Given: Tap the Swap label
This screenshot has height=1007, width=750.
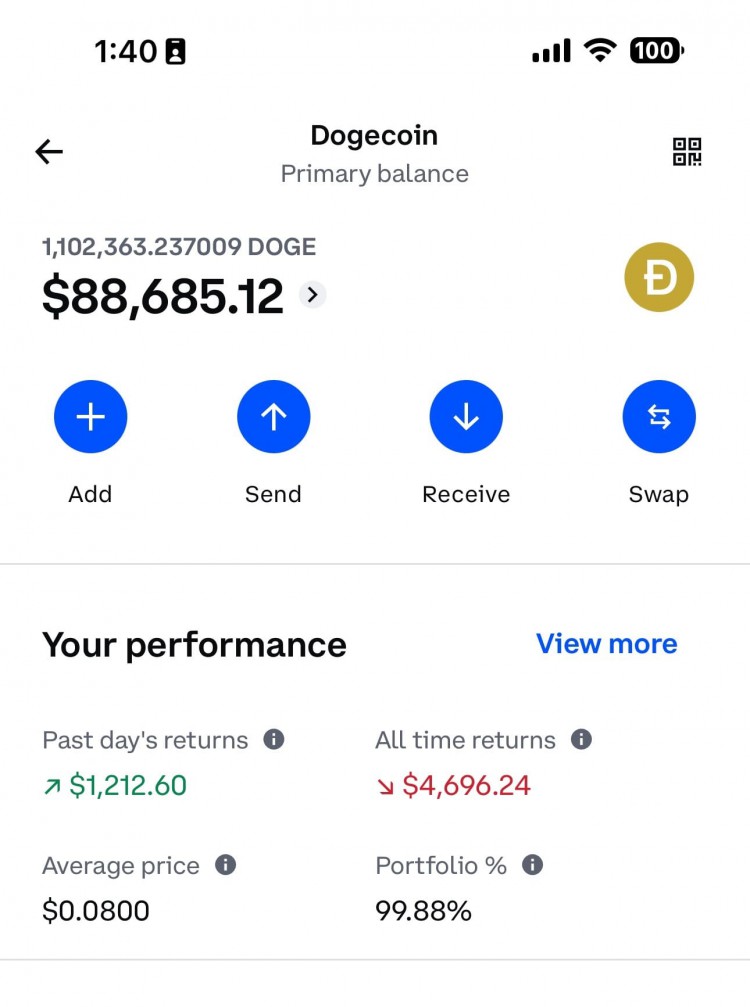Looking at the screenshot, I should click(659, 495).
